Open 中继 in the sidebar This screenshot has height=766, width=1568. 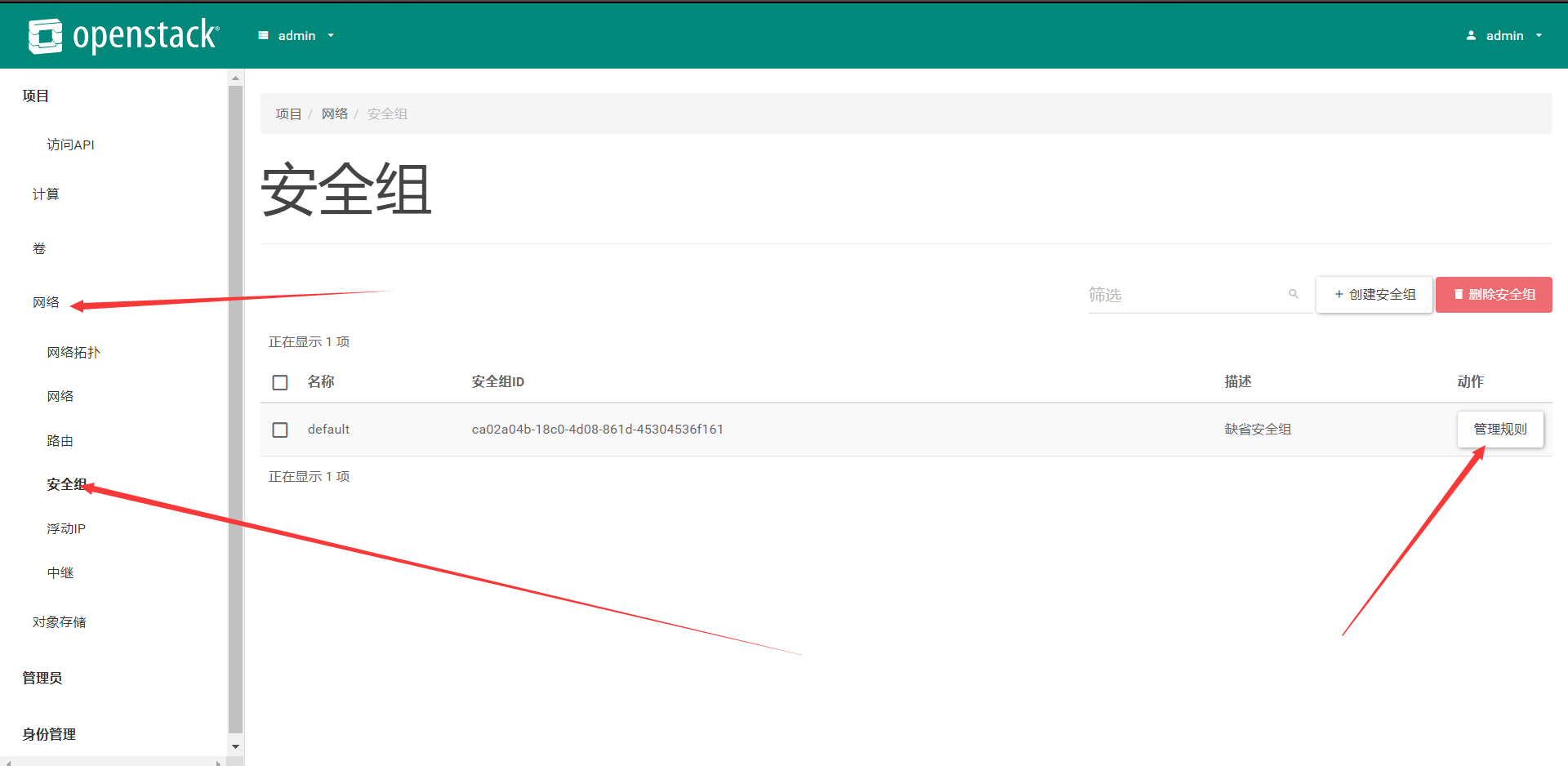[60, 572]
